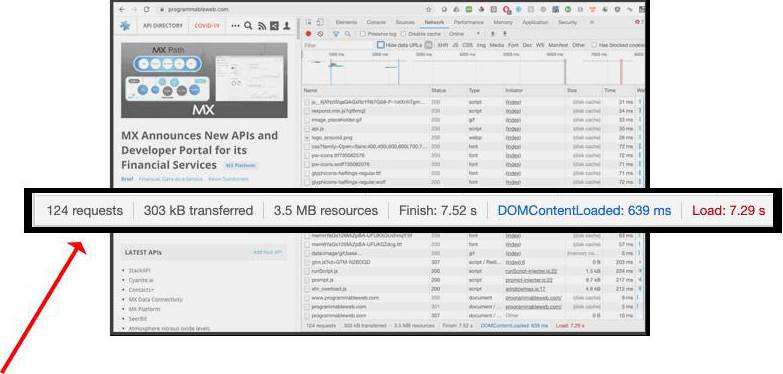Open the Application tab
Screen dimensions: 783x374
[x=535, y=22]
